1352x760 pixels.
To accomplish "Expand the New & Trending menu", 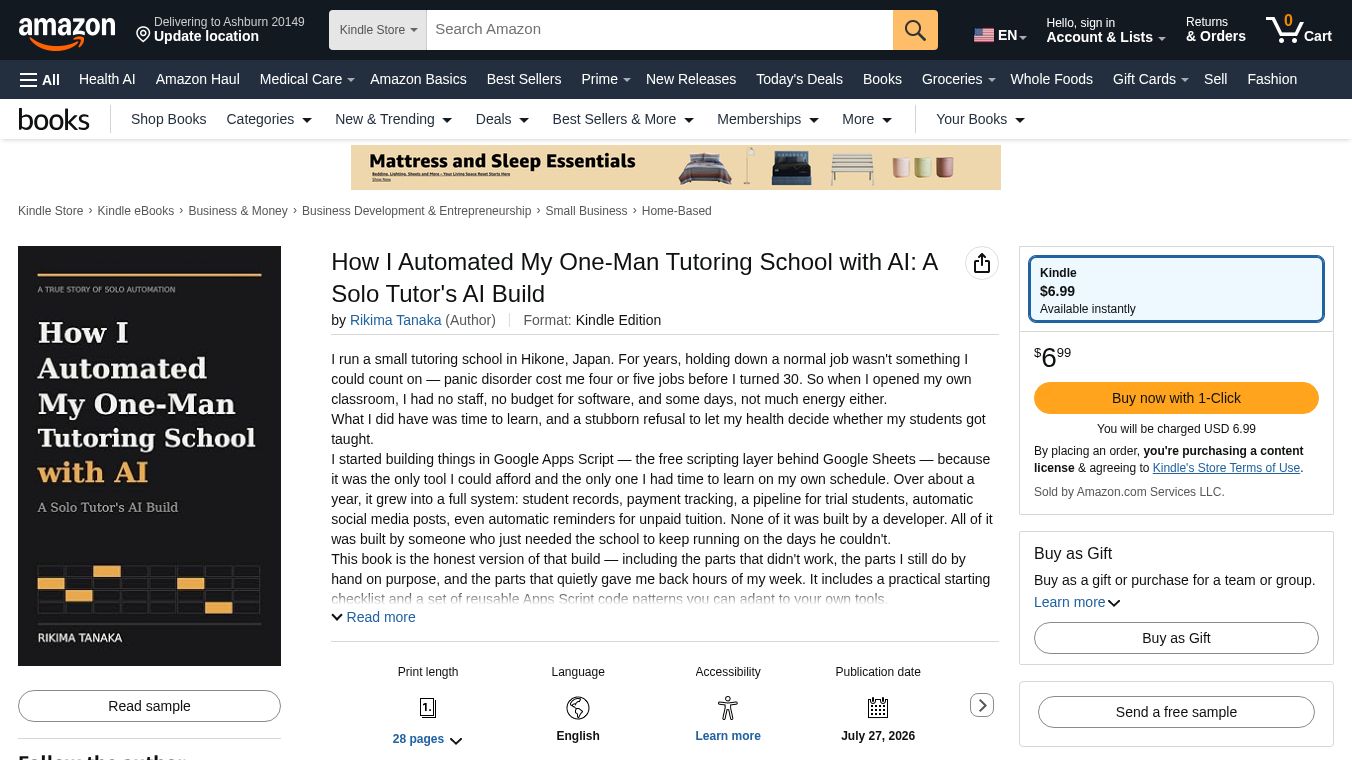I will click(394, 119).
